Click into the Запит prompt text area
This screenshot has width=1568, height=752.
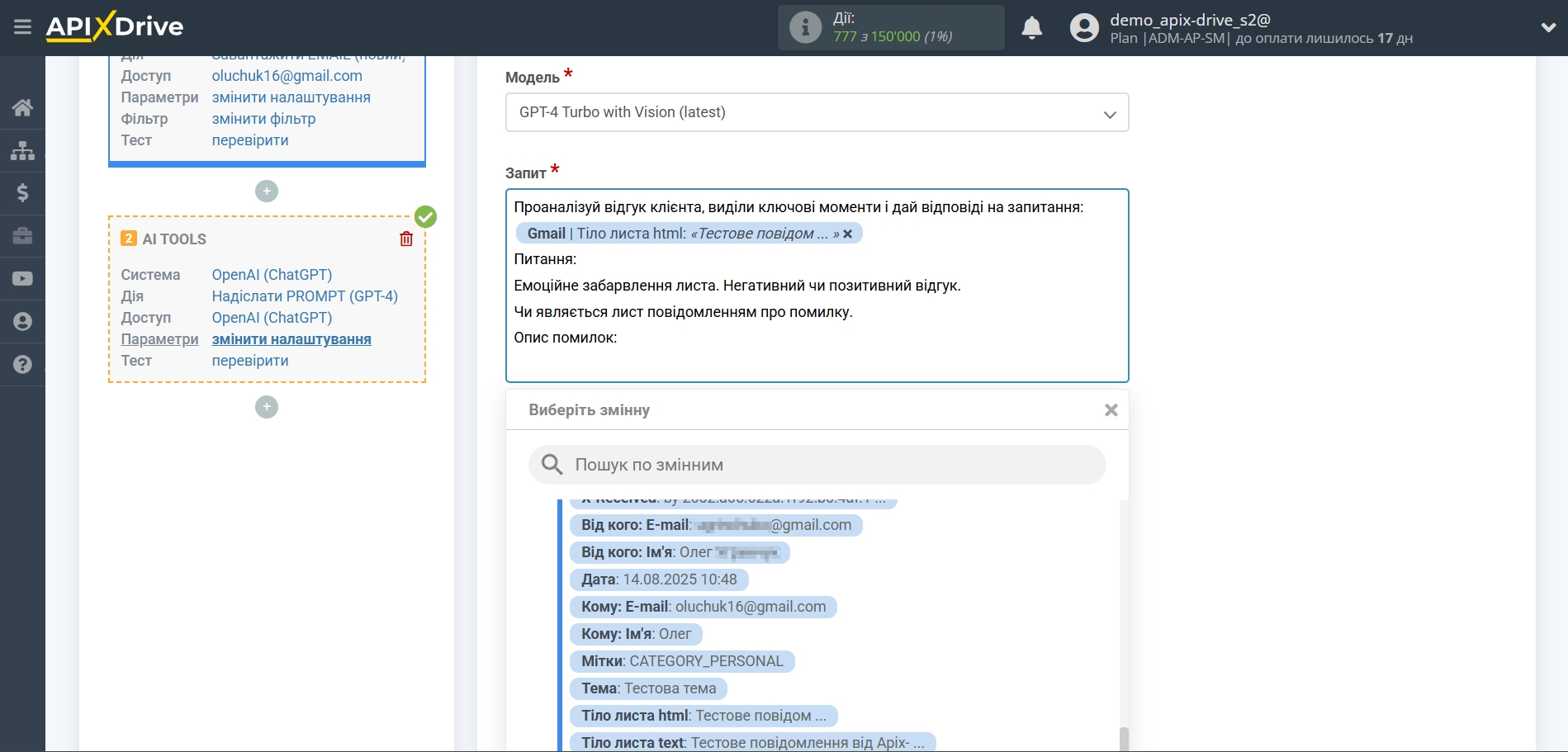pyautogui.click(x=817, y=286)
